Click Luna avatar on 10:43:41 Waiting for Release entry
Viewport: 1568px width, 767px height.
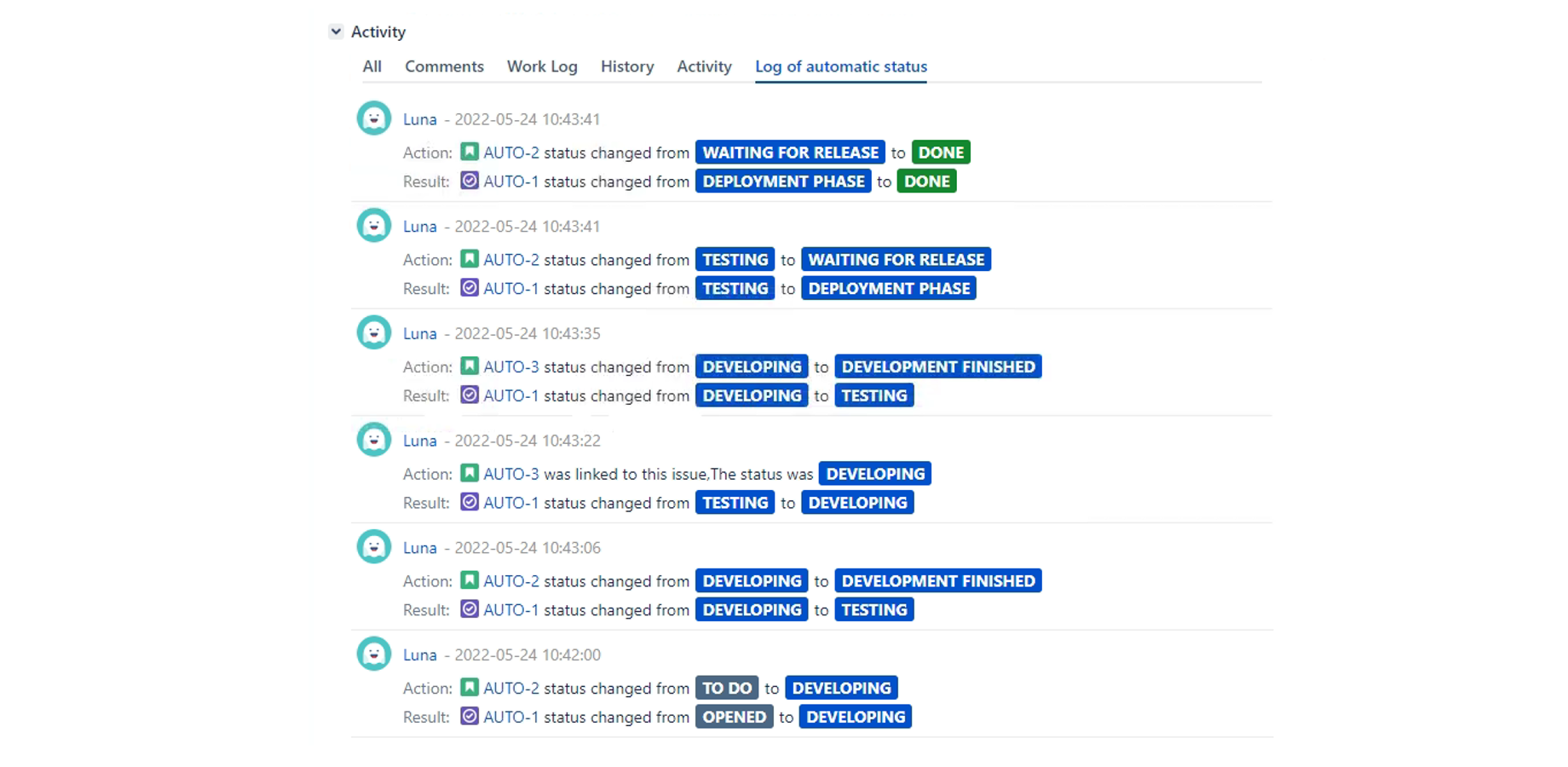374,118
